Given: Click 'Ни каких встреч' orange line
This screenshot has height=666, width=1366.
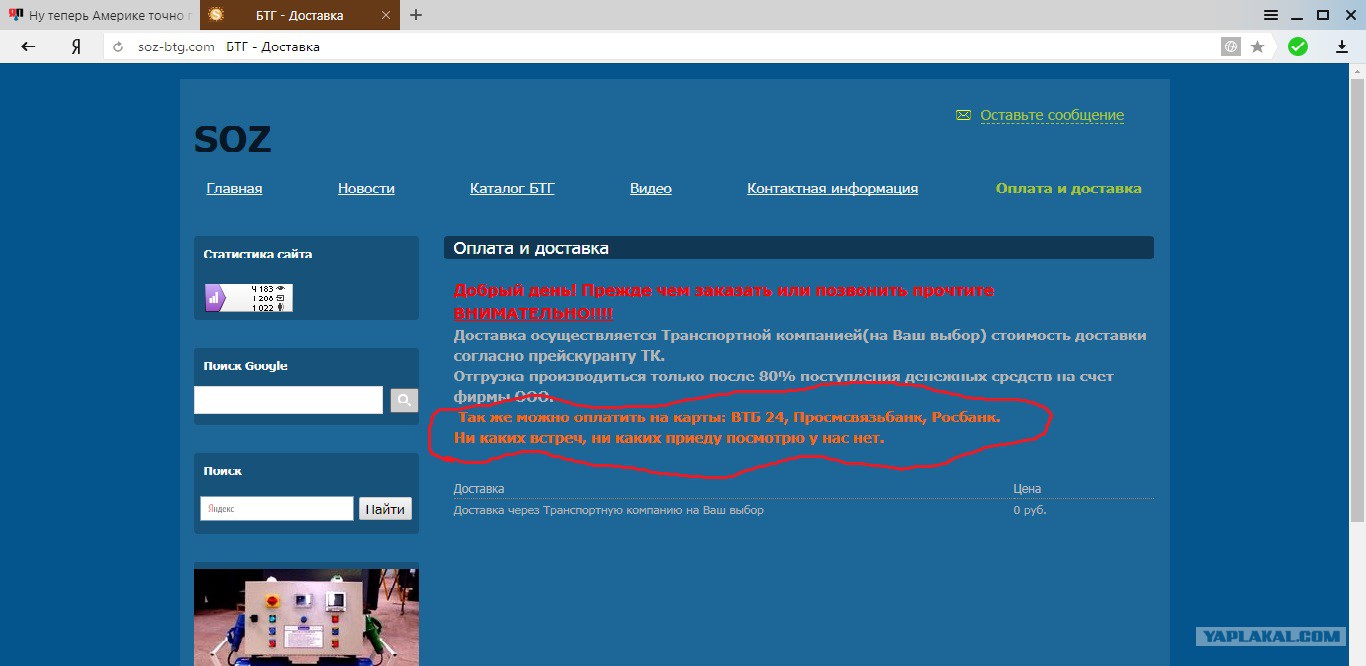Looking at the screenshot, I should (669, 438).
